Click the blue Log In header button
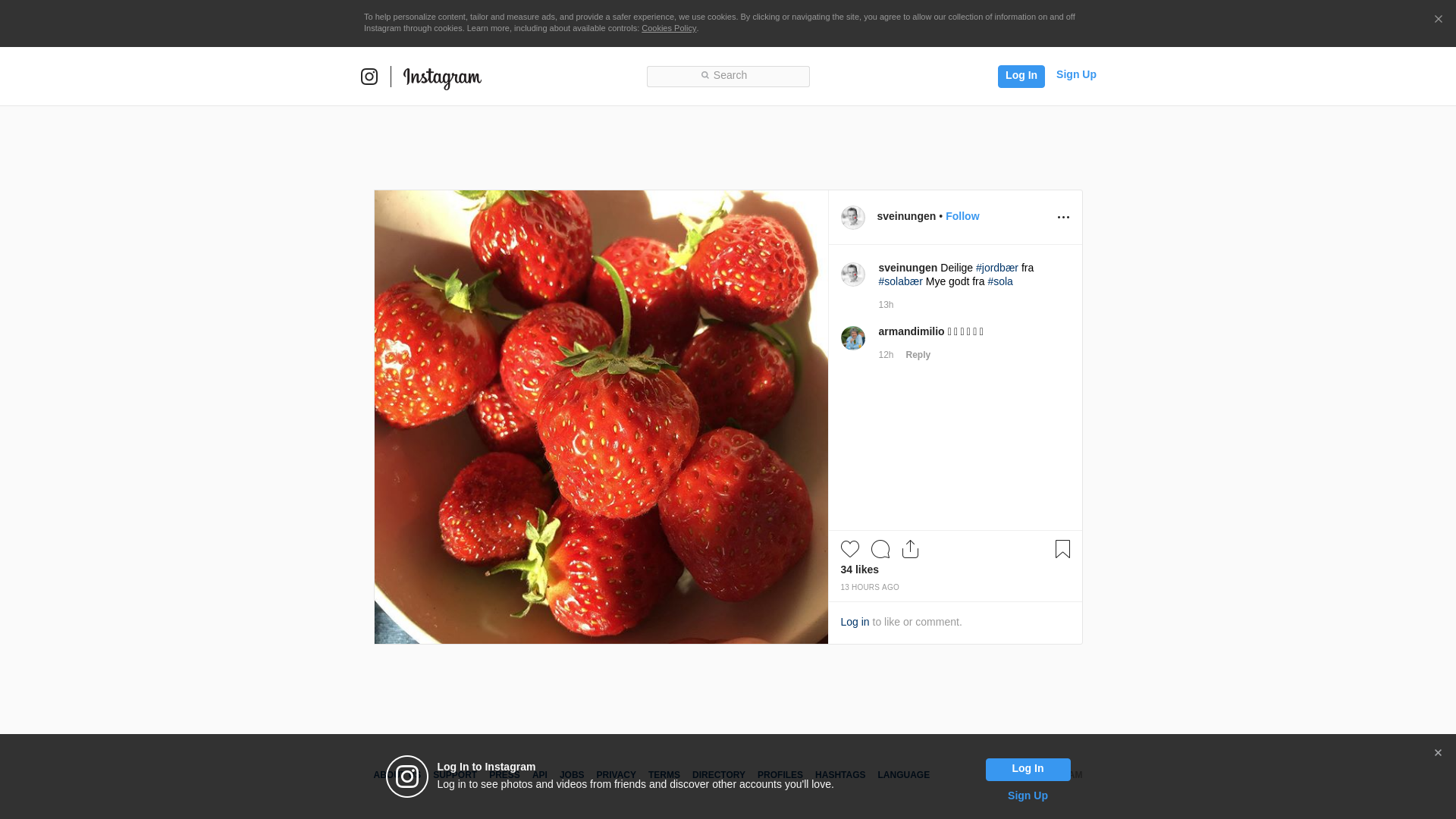The image size is (1456, 819). coord(1021,76)
